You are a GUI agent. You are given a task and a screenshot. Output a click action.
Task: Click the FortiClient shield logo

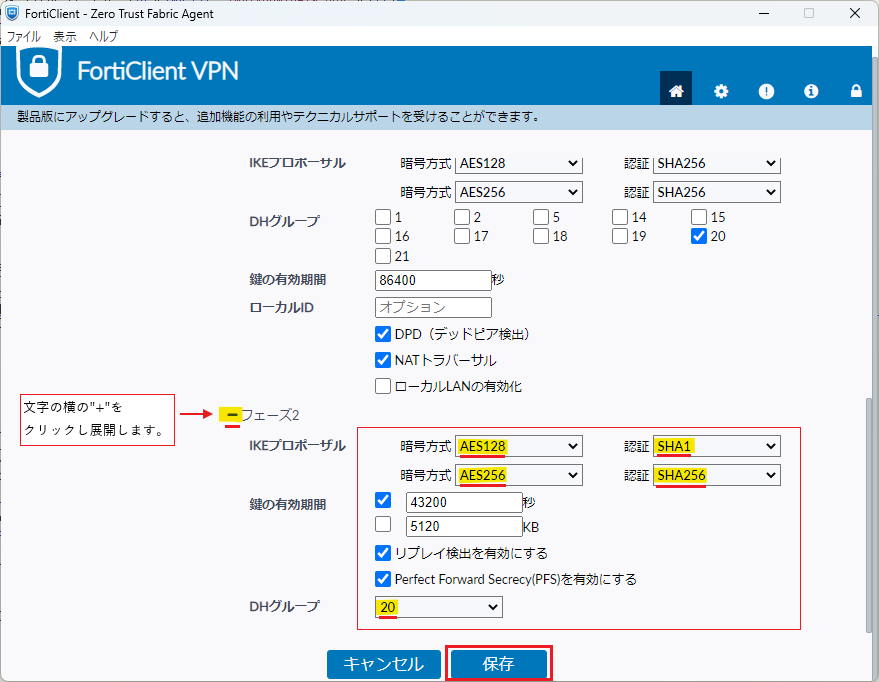[x=39, y=71]
